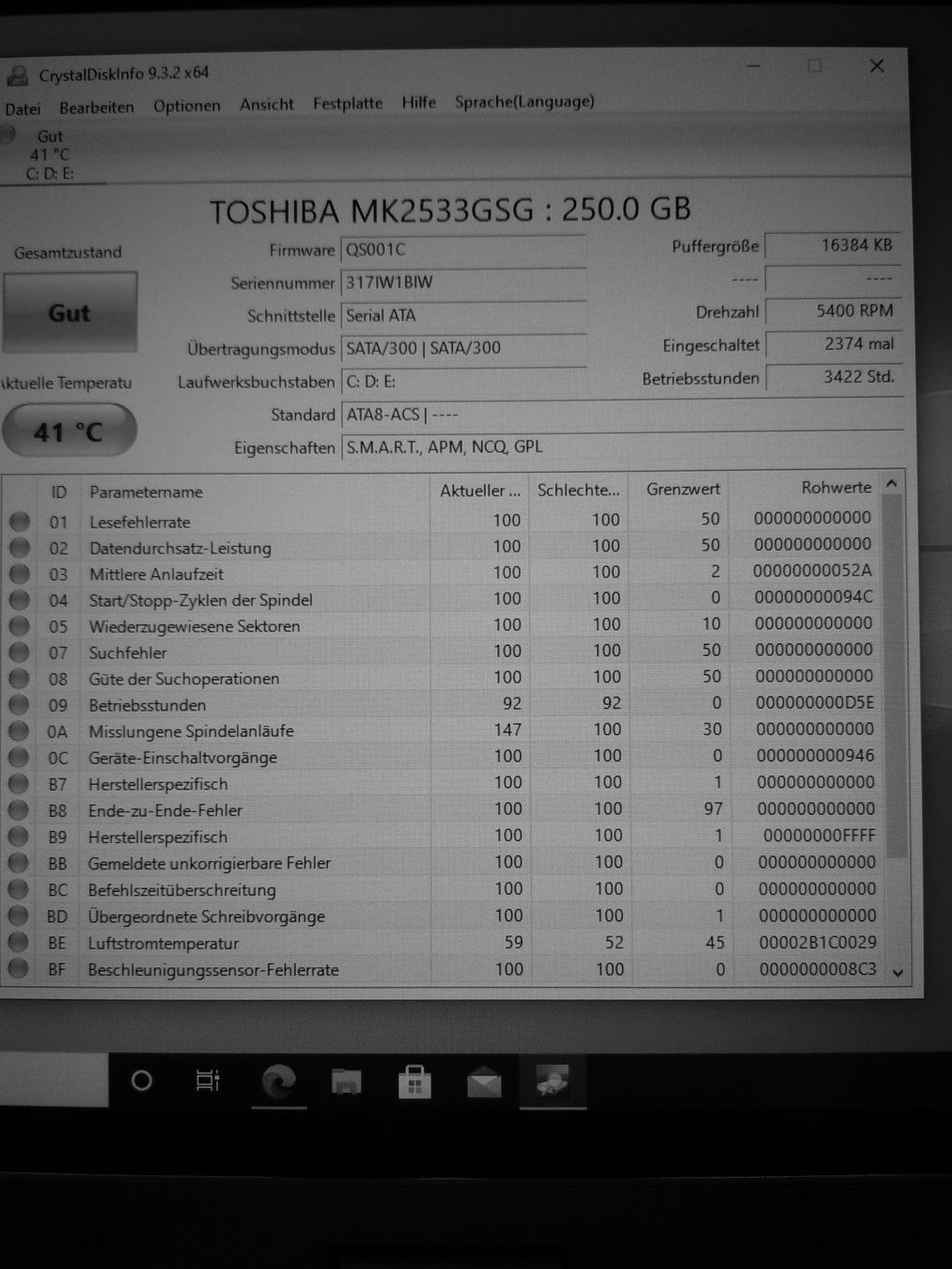The image size is (952, 1269).
Task: Click status dot for BD Übergeordnete Schreibvorgänge
Action: click(x=18, y=916)
